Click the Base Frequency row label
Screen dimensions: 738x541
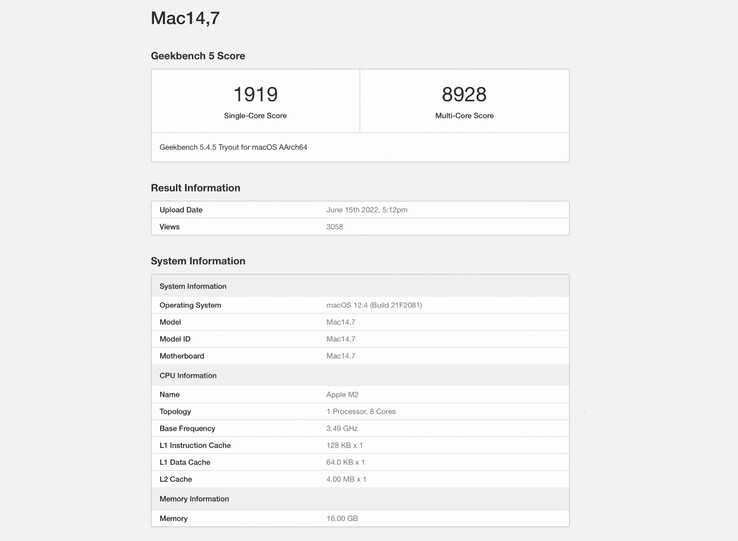point(187,428)
